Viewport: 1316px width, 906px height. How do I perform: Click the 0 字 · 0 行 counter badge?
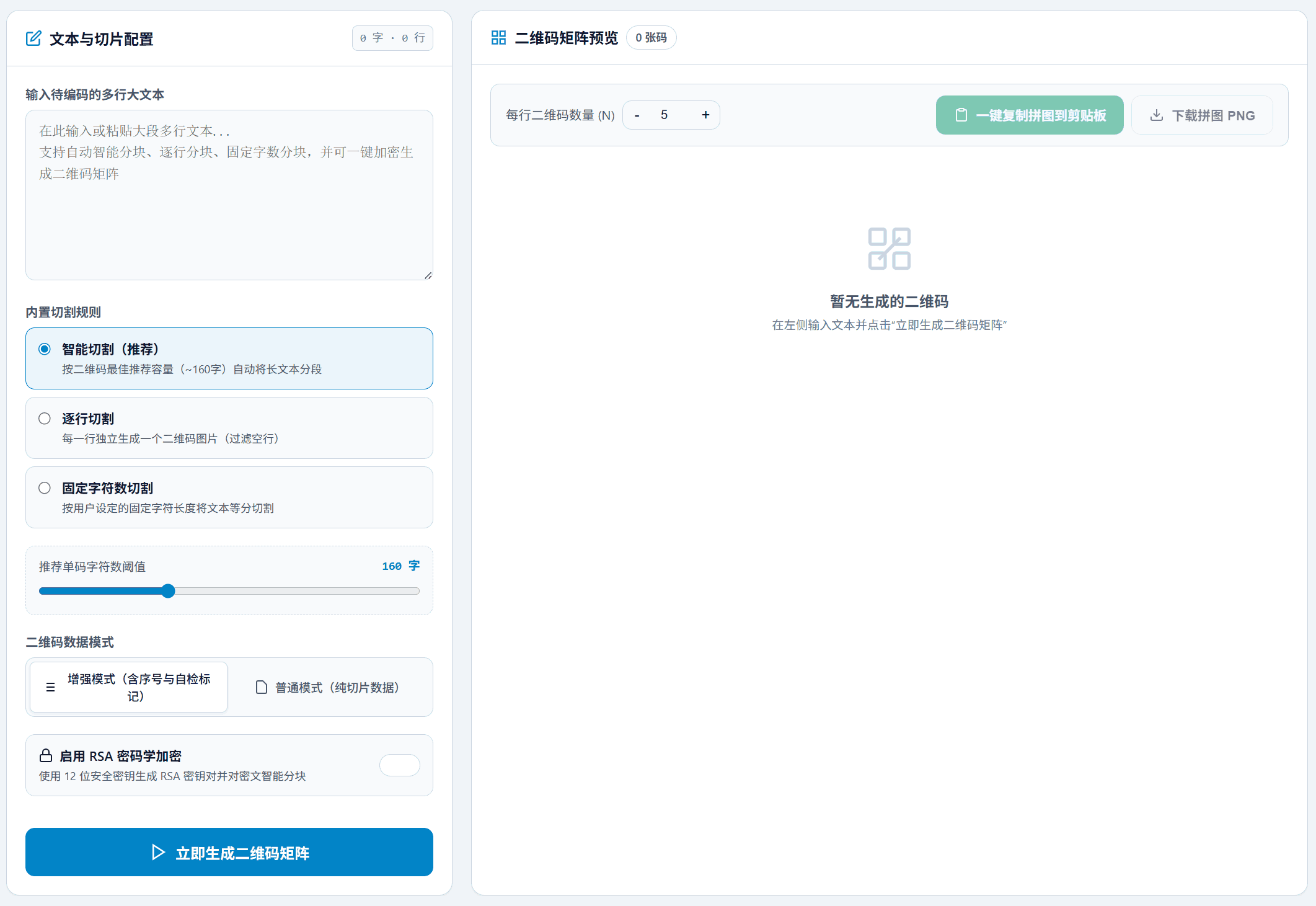coord(392,38)
